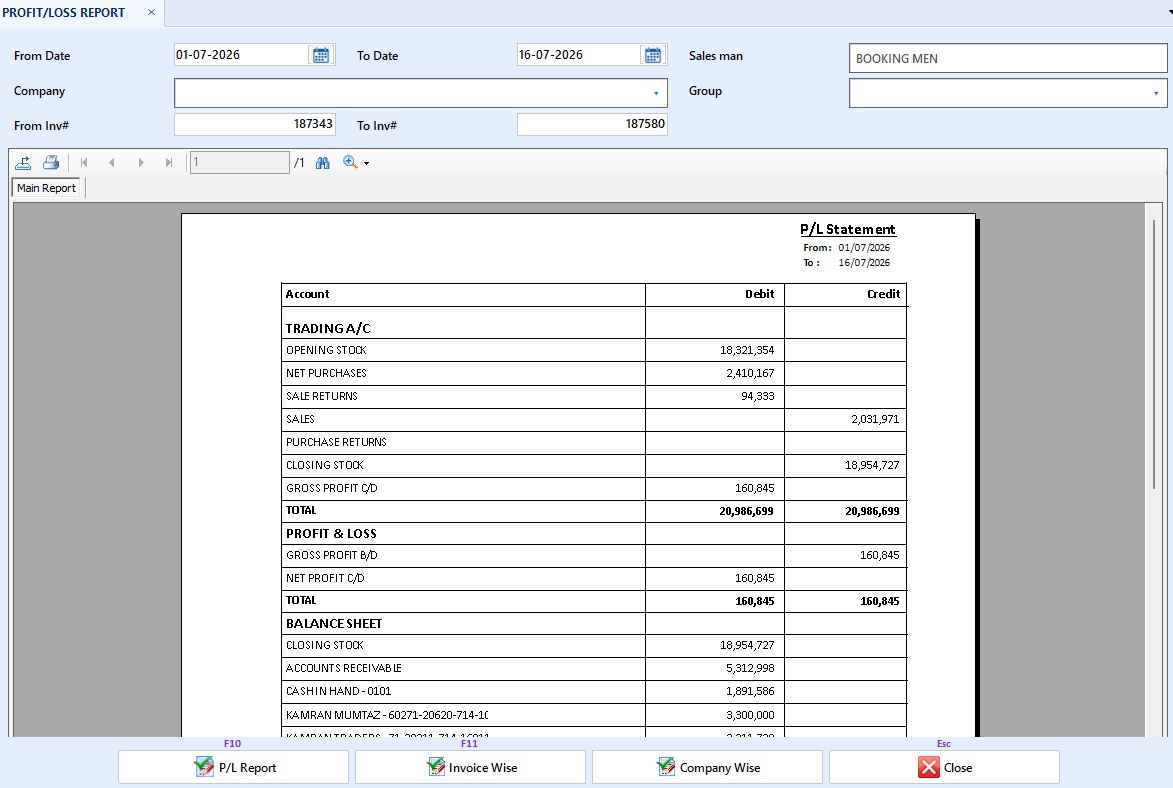Expand the Group dropdown
Image resolution: width=1173 pixels, height=788 pixels.
1156,94
